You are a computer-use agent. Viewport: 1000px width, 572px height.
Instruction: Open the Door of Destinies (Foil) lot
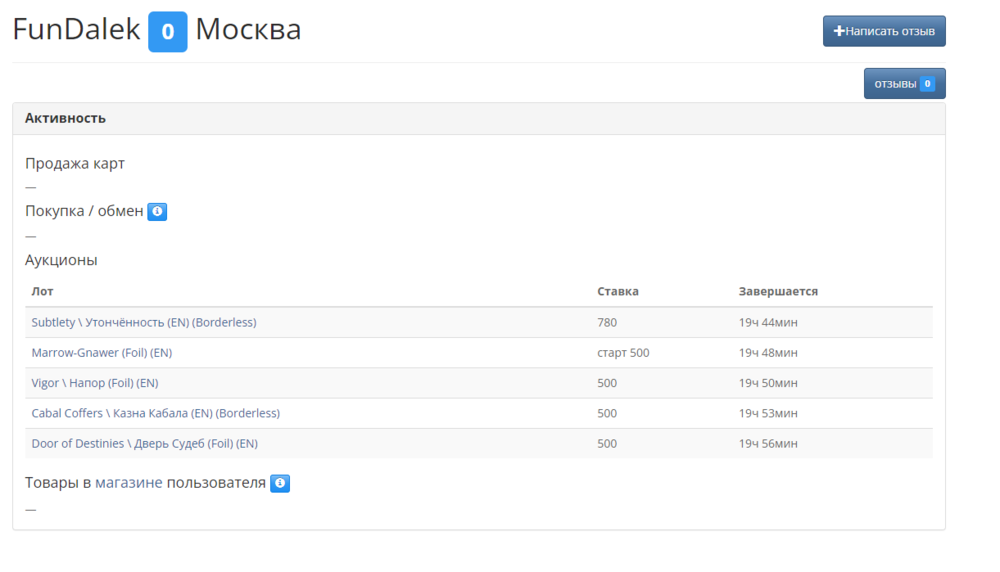click(144, 443)
